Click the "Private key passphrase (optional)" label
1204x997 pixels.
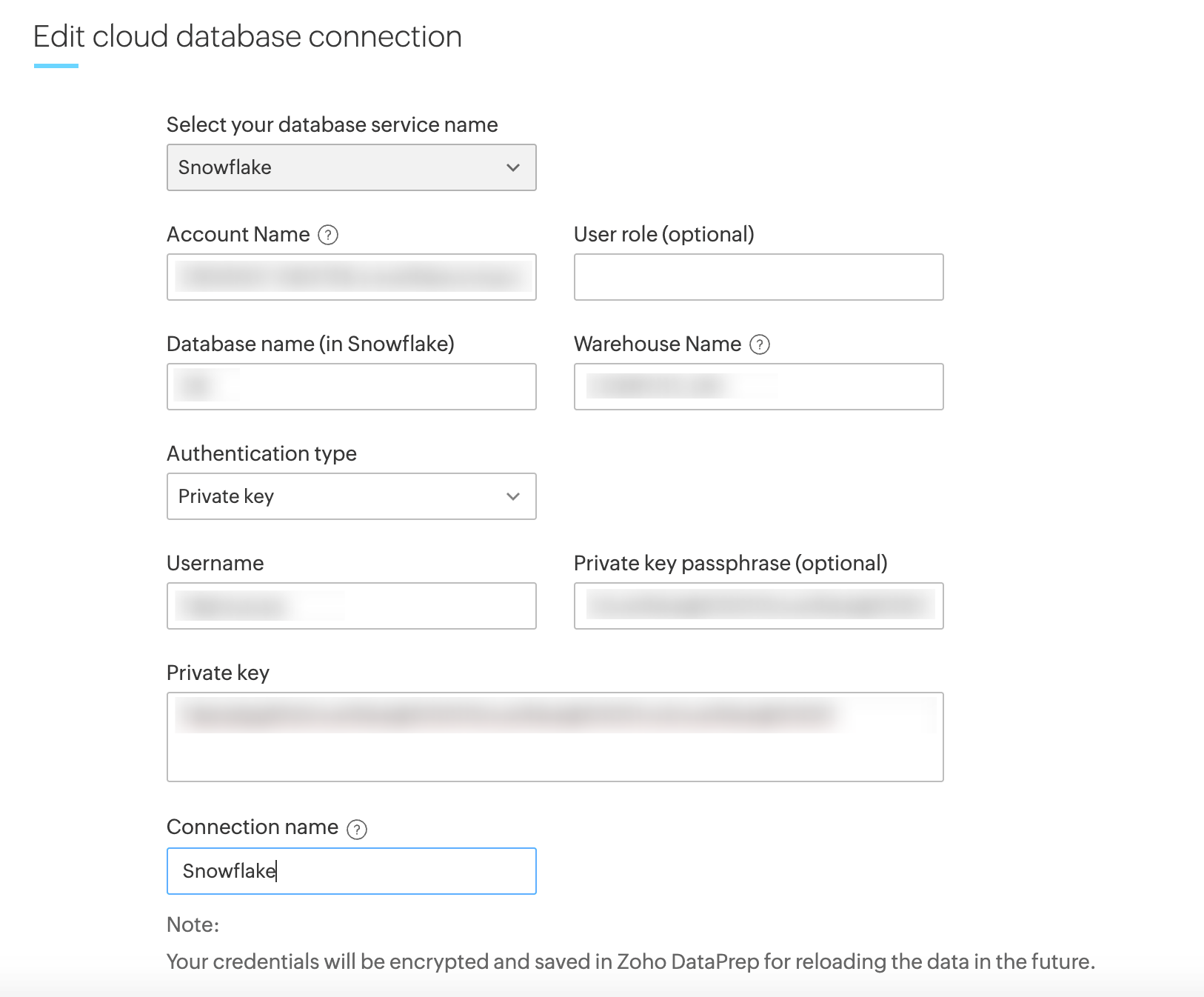pos(730,563)
